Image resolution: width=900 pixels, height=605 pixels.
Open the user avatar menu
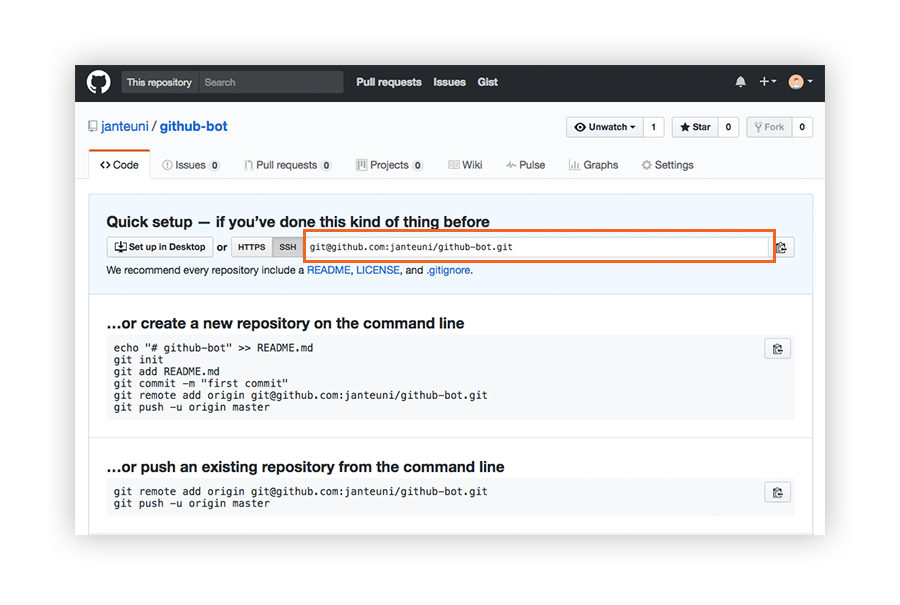pos(800,82)
